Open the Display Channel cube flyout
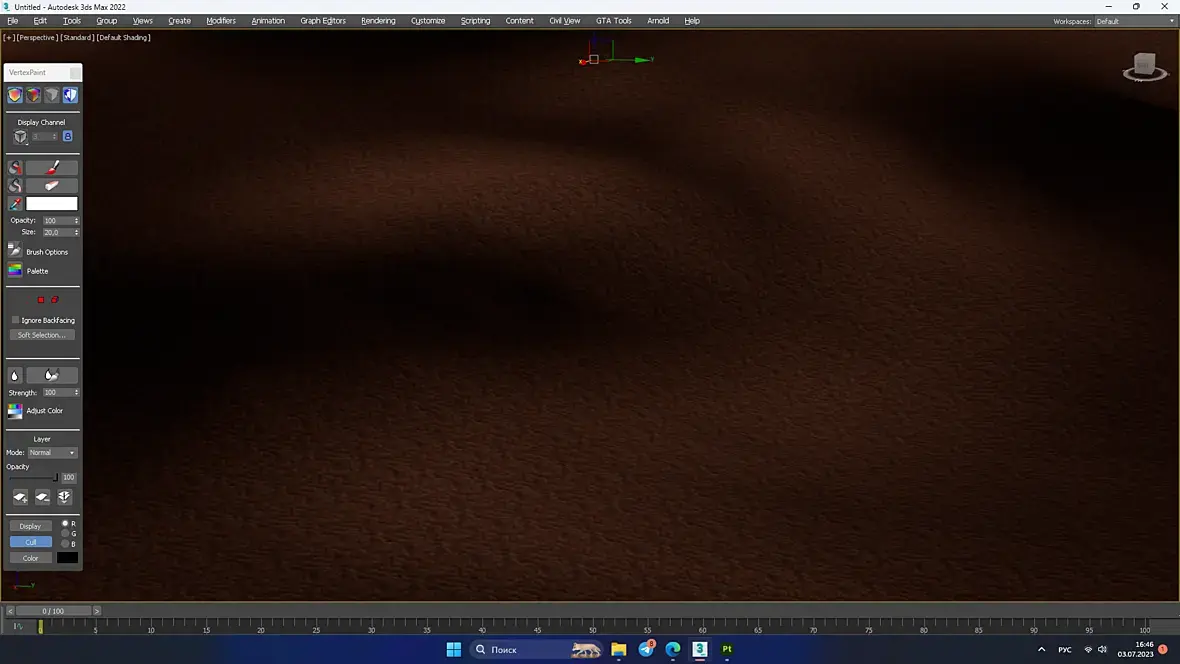The image size is (1180, 664). (20, 136)
